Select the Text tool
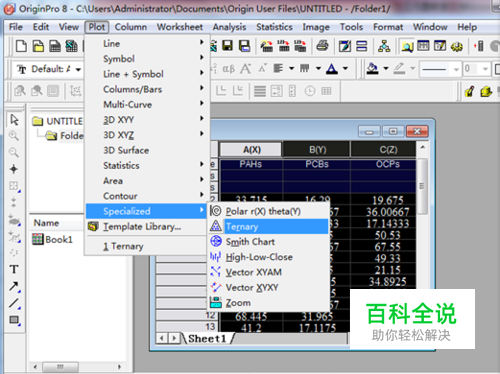500x374 pixels. point(14,269)
